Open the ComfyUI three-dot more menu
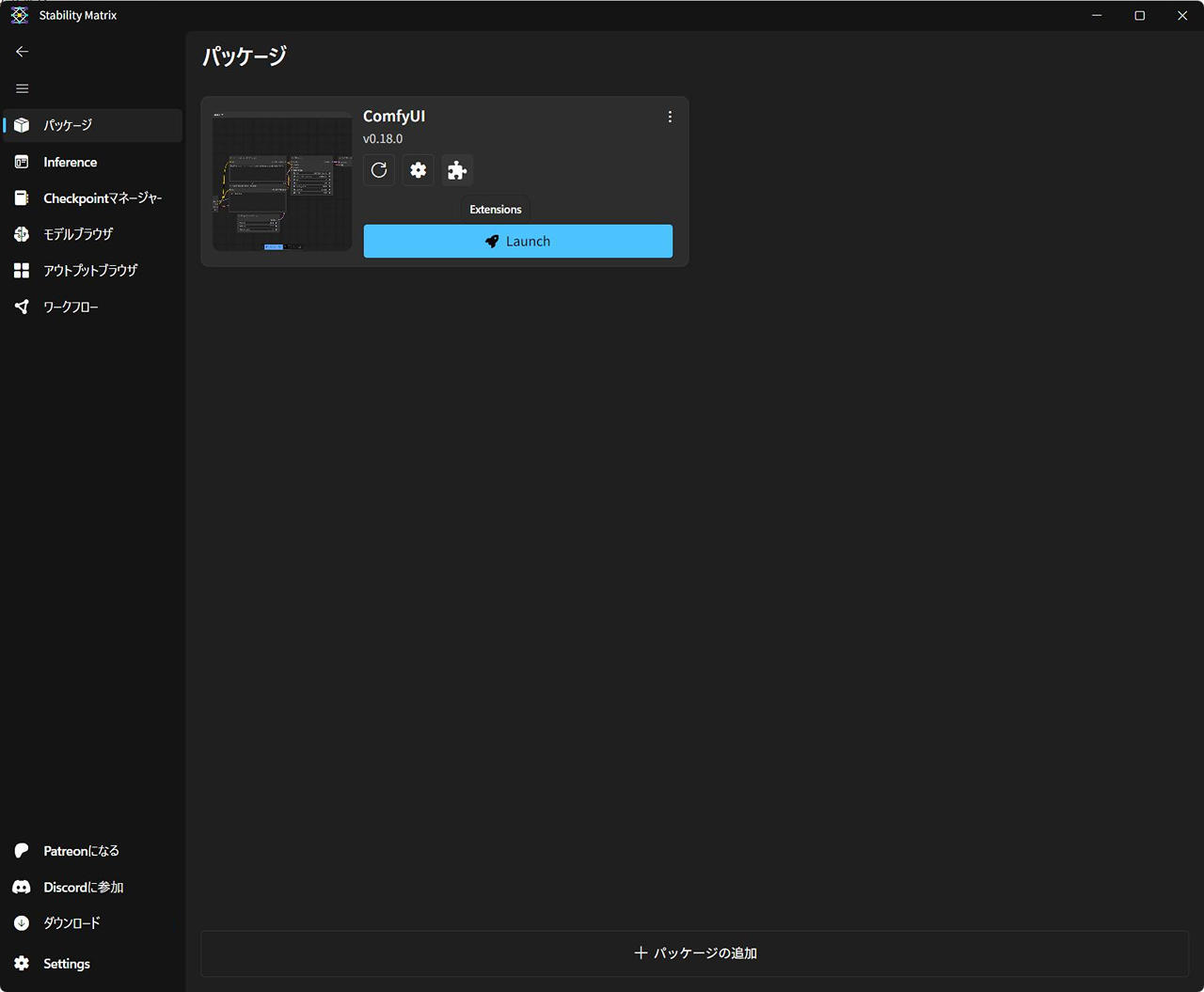Image resolution: width=1204 pixels, height=992 pixels. 670,117
